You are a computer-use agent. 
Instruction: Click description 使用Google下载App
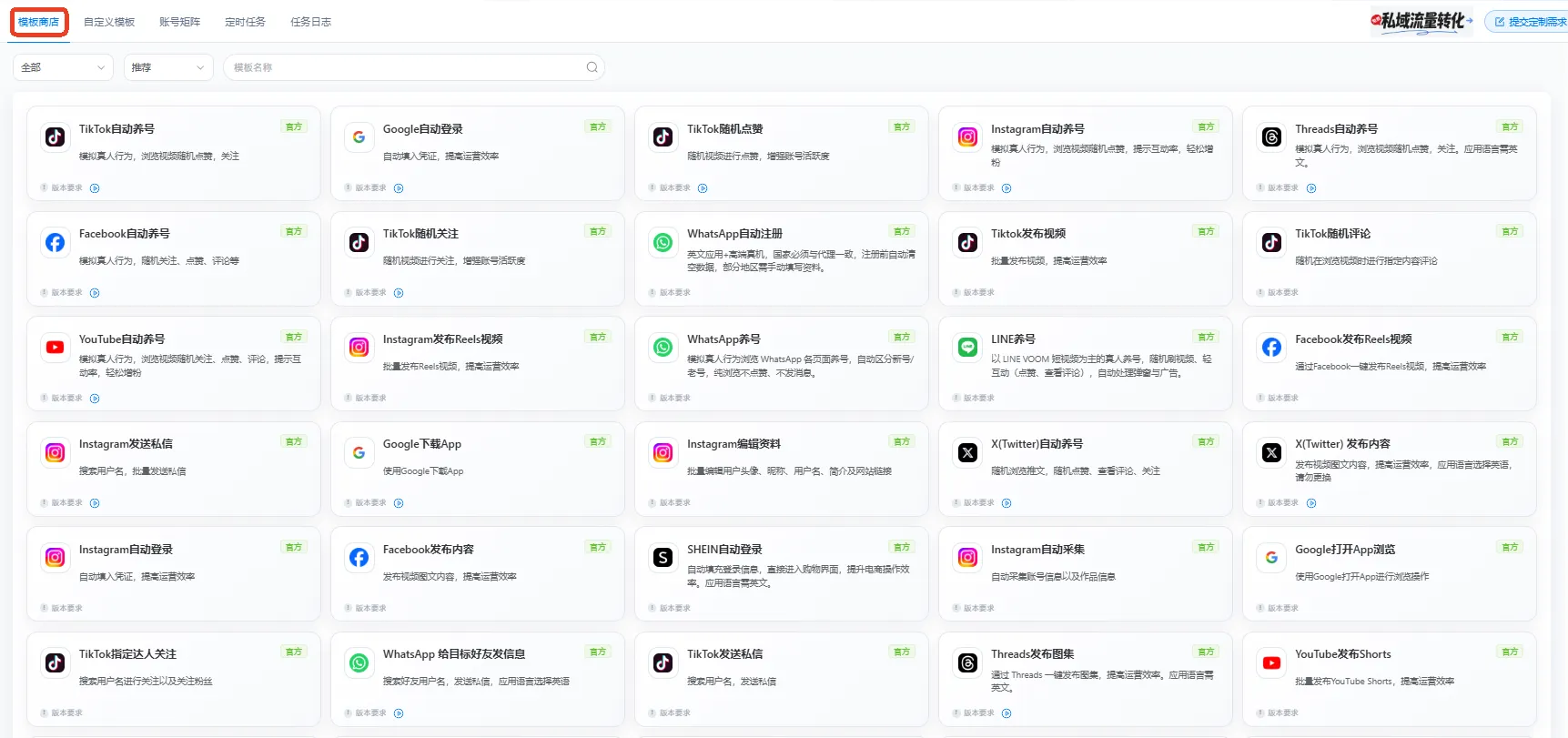(x=423, y=471)
